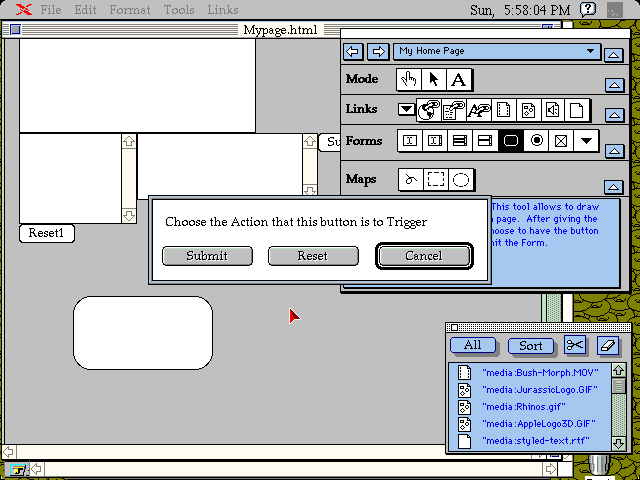Select the rectangular map region tool
640x480 pixels.
[x=436, y=180]
